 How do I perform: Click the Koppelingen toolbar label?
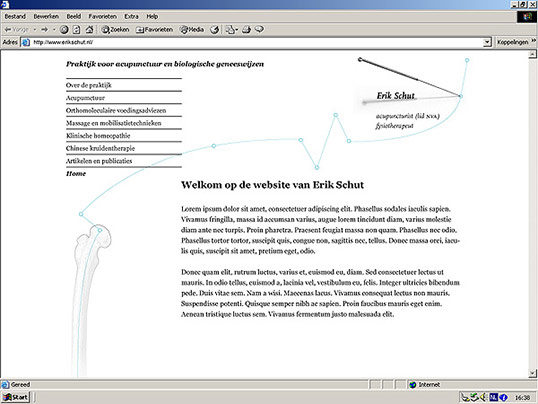point(512,42)
